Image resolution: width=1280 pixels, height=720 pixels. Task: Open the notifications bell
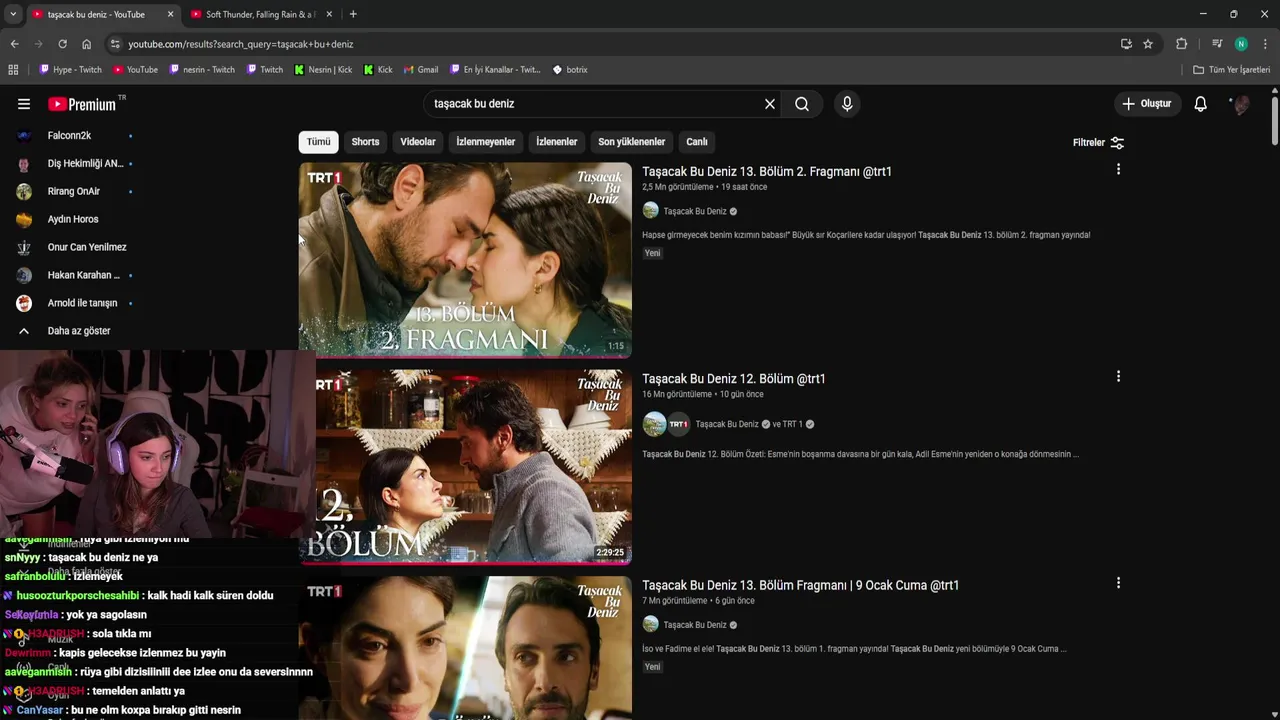pyautogui.click(x=1201, y=104)
